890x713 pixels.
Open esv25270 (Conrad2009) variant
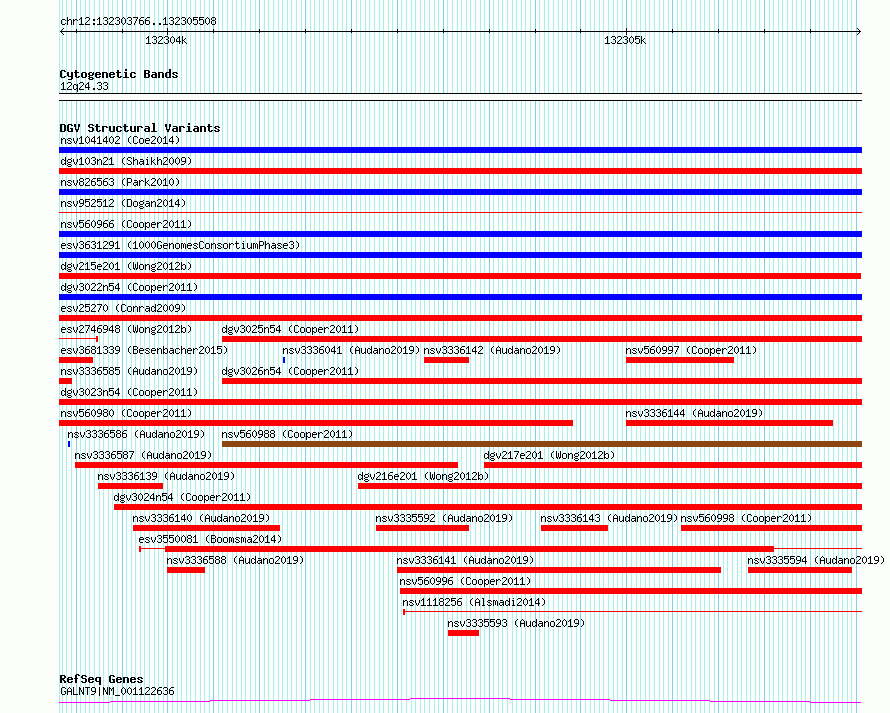point(123,308)
